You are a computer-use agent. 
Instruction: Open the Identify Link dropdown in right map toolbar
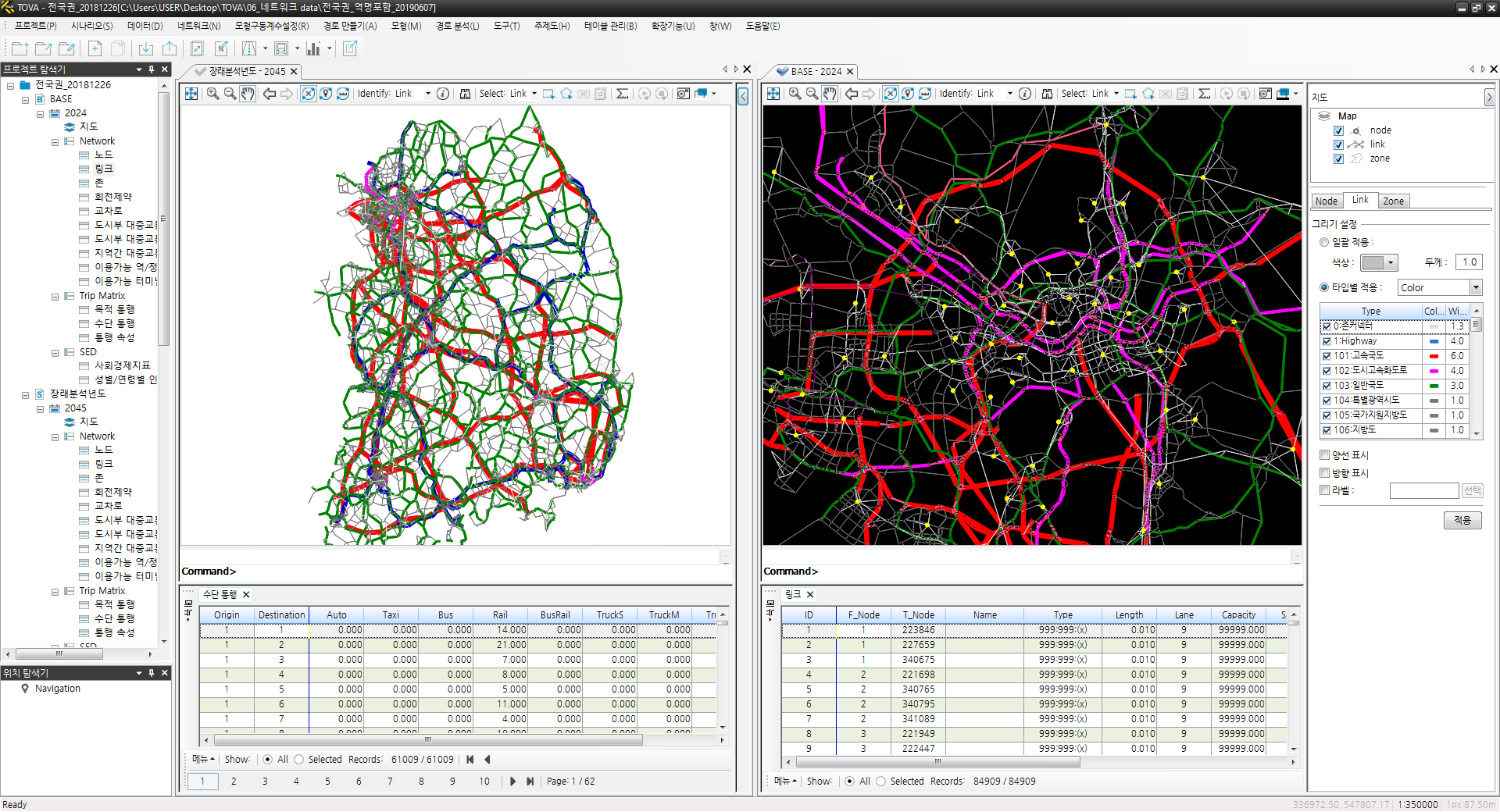click(x=1009, y=94)
